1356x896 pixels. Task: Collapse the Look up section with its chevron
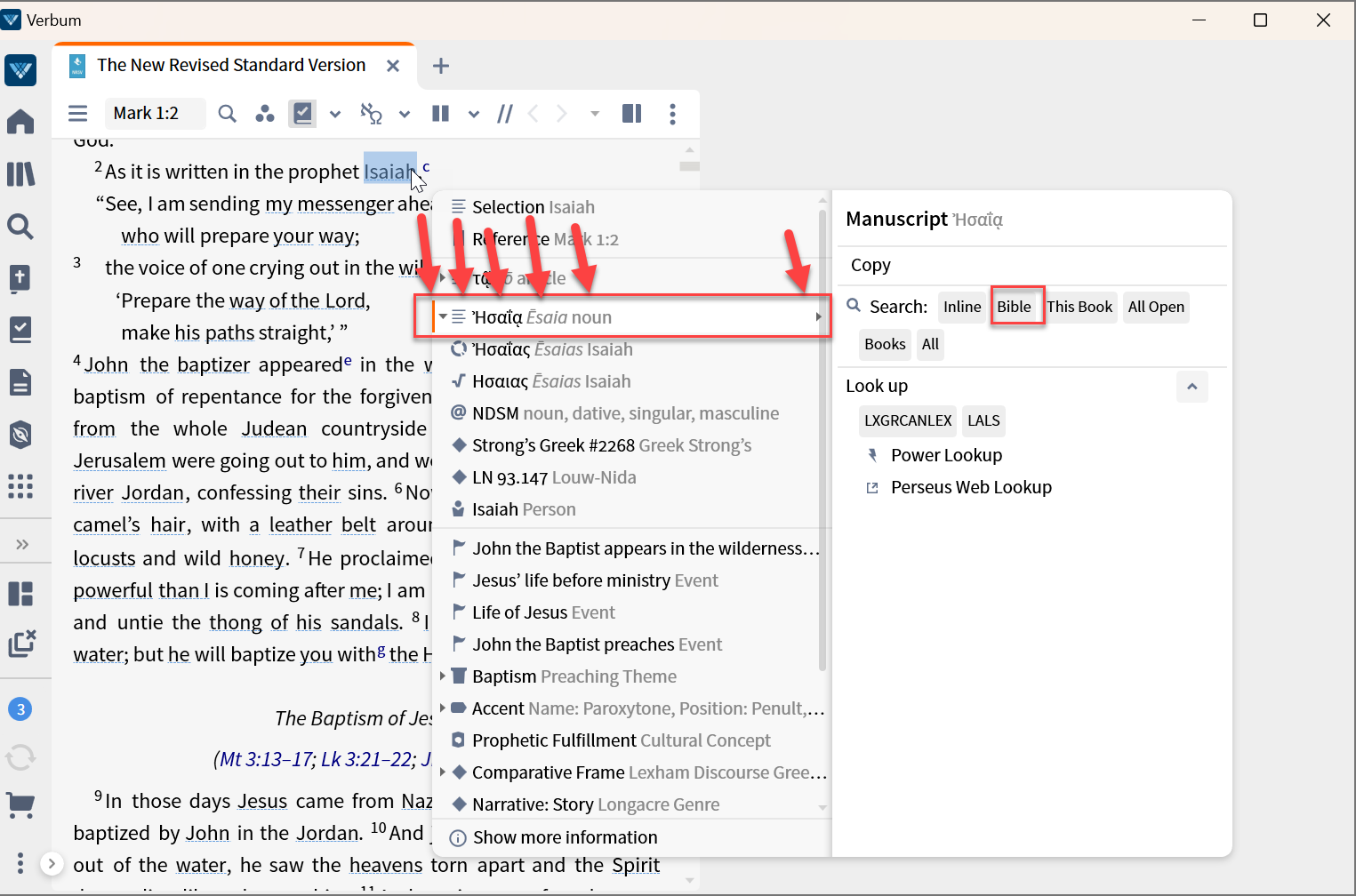pyautogui.click(x=1192, y=387)
